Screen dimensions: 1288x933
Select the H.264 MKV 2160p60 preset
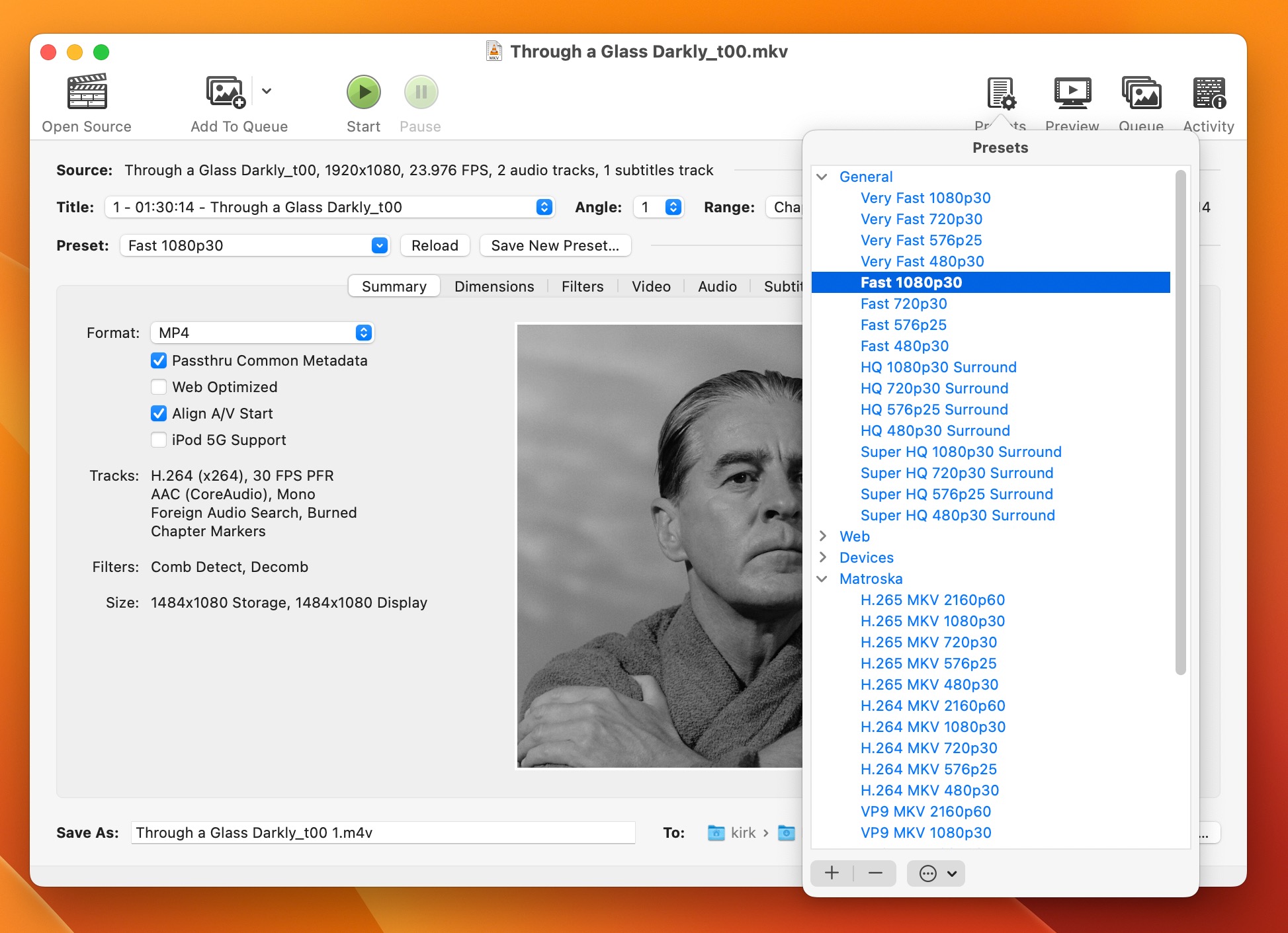[x=932, y=706]
